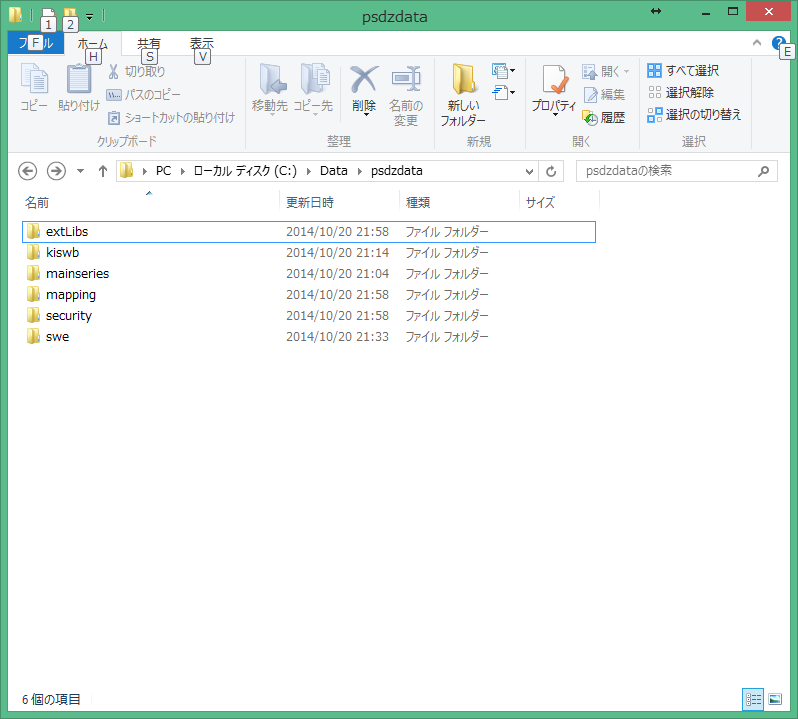798x719 pixels.
Task: Click Data in the address bar
Action: pos(334,171)
